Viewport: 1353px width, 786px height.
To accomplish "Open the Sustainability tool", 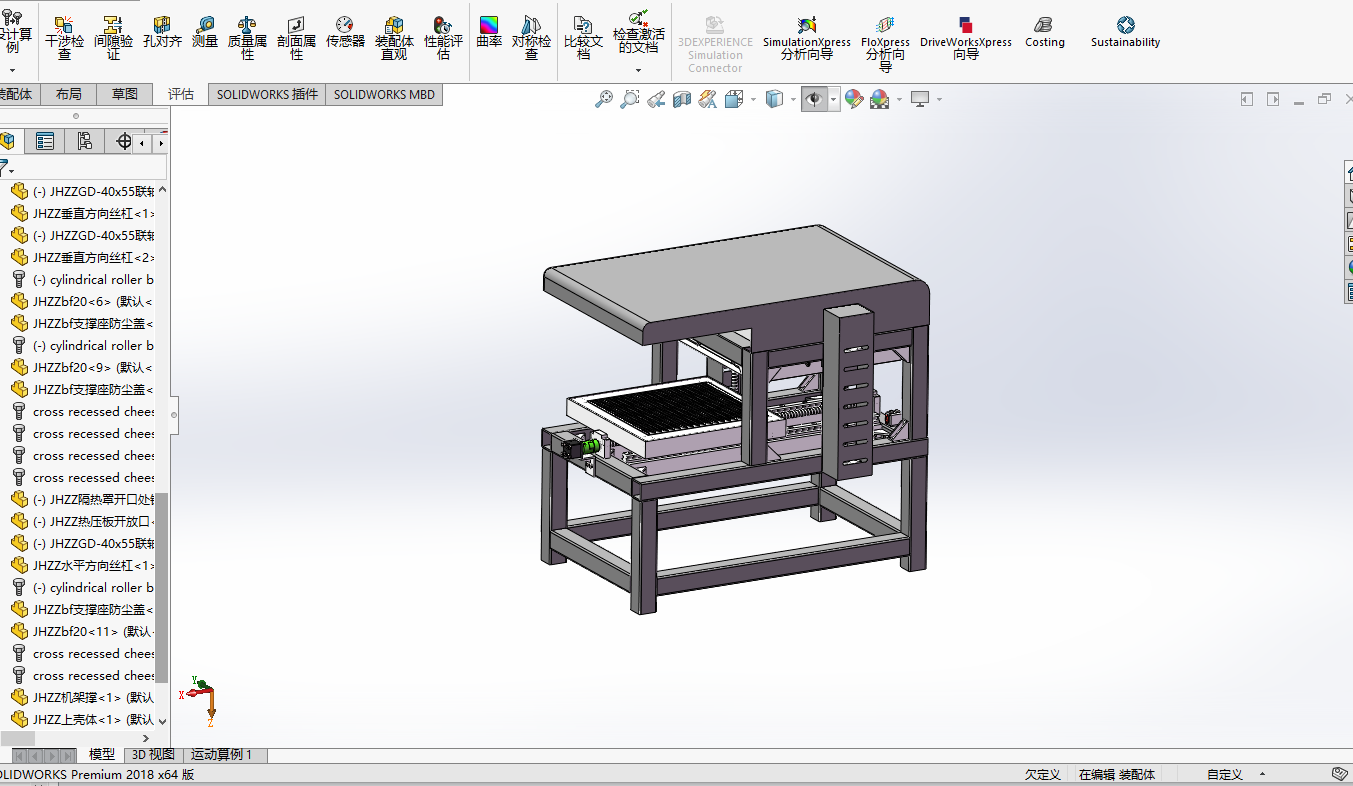I will click(1125, 32).
